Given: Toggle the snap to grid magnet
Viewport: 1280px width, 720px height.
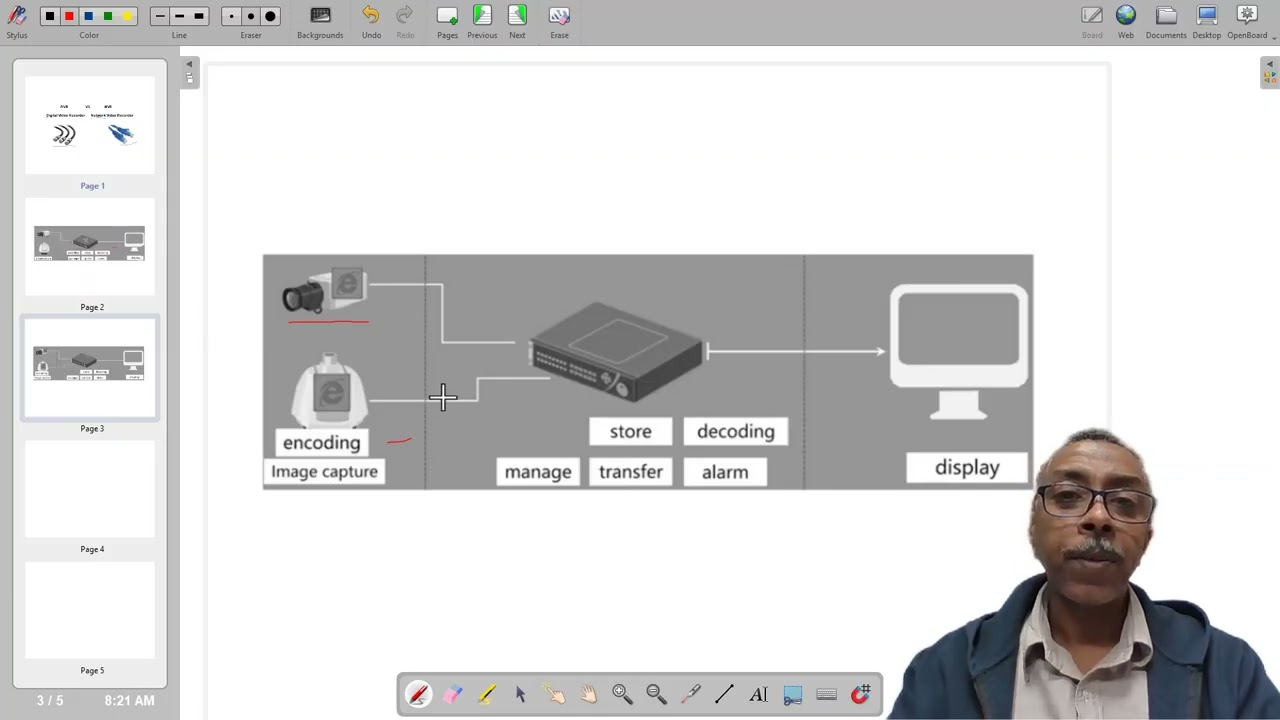Looking at the screenshot, I should (x=861, y=694).
